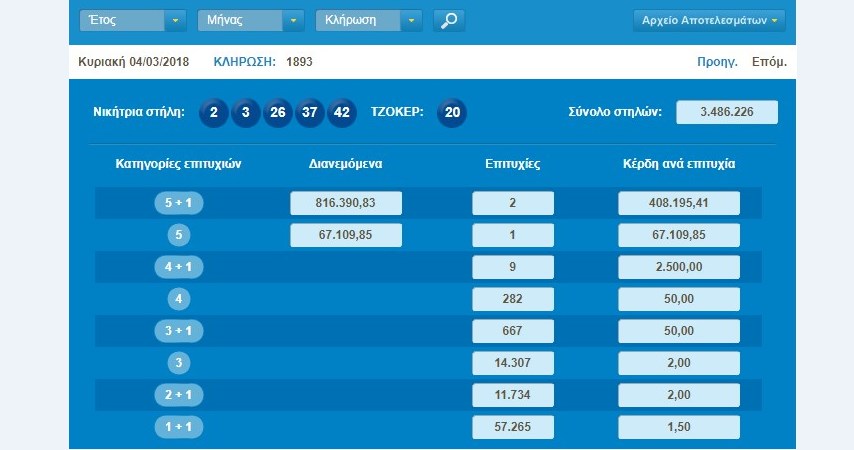Select the winners count 9 for 4+1
854x450 pixels.
[x=513, y=267]
